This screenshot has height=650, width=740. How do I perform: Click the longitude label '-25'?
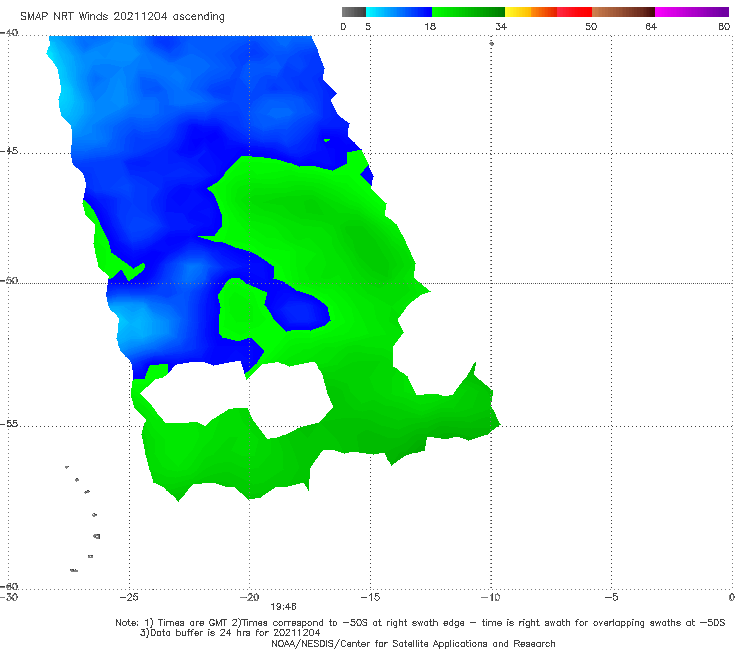pos(129,597)
